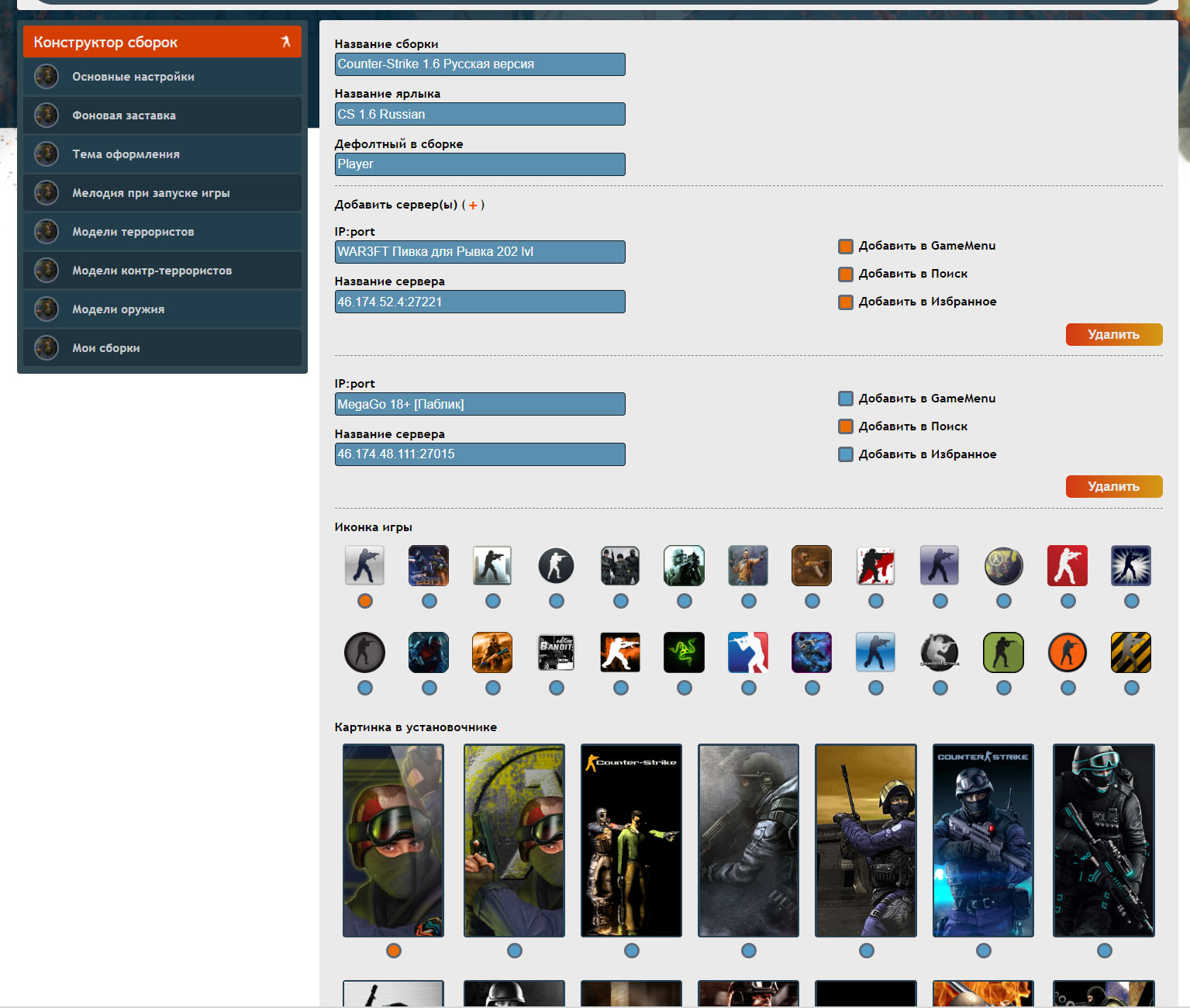Viewport: 1190px width, 1008px height.
Task: Choose the blood-splattered soldier game icon
Action: click(x=875, y=565)
